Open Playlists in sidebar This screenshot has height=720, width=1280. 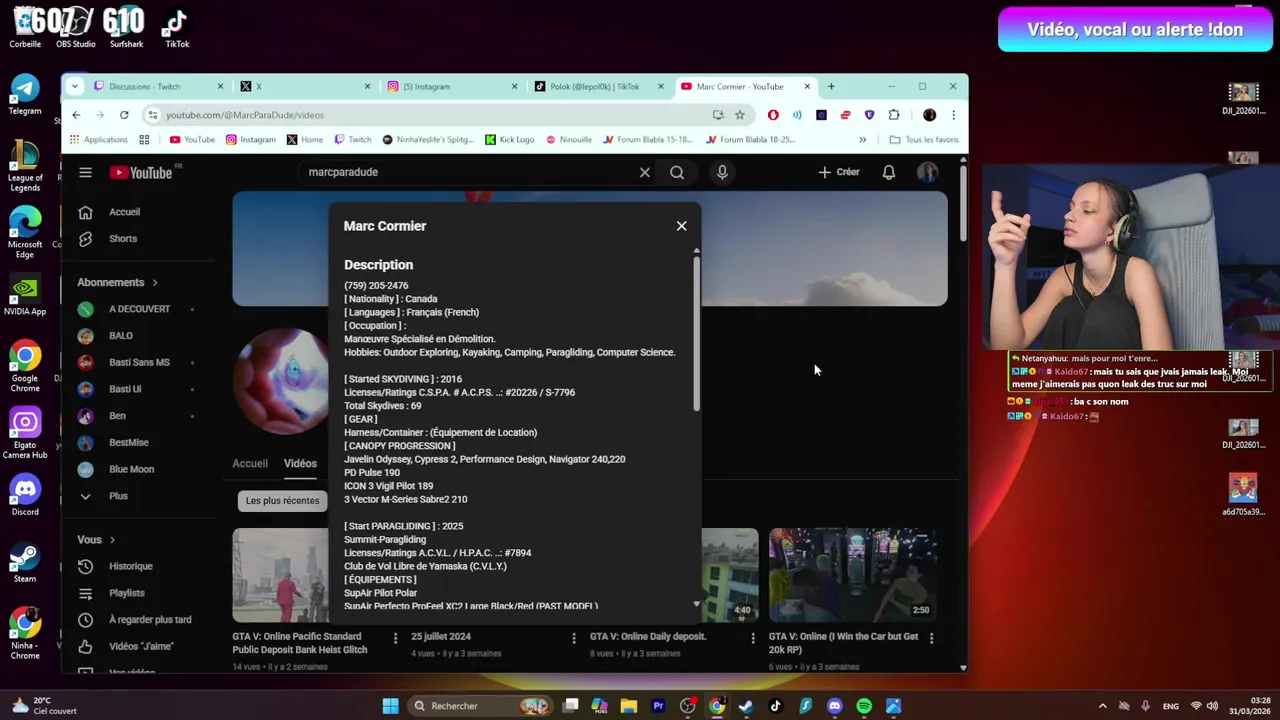tap(126, 593)
